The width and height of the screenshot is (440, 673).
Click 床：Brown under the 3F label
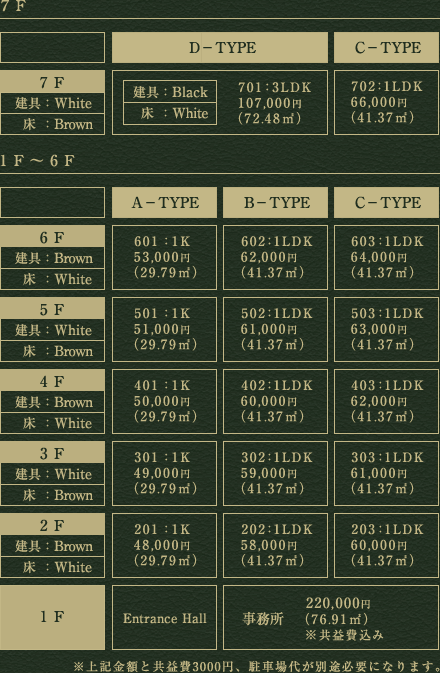point(52,495)
